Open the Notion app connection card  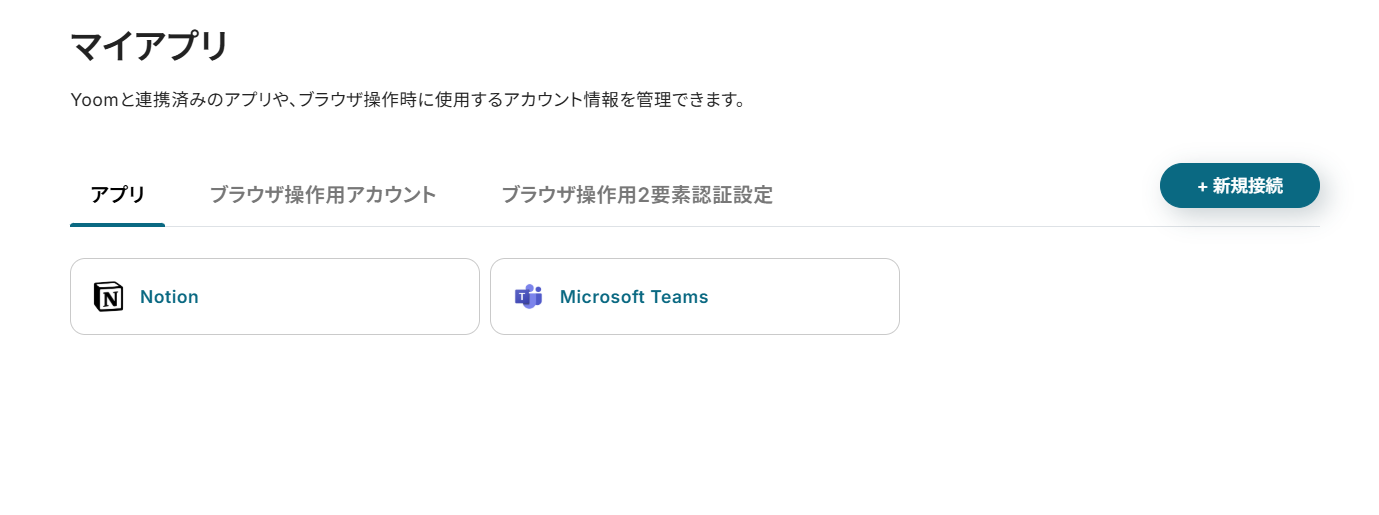275,297
